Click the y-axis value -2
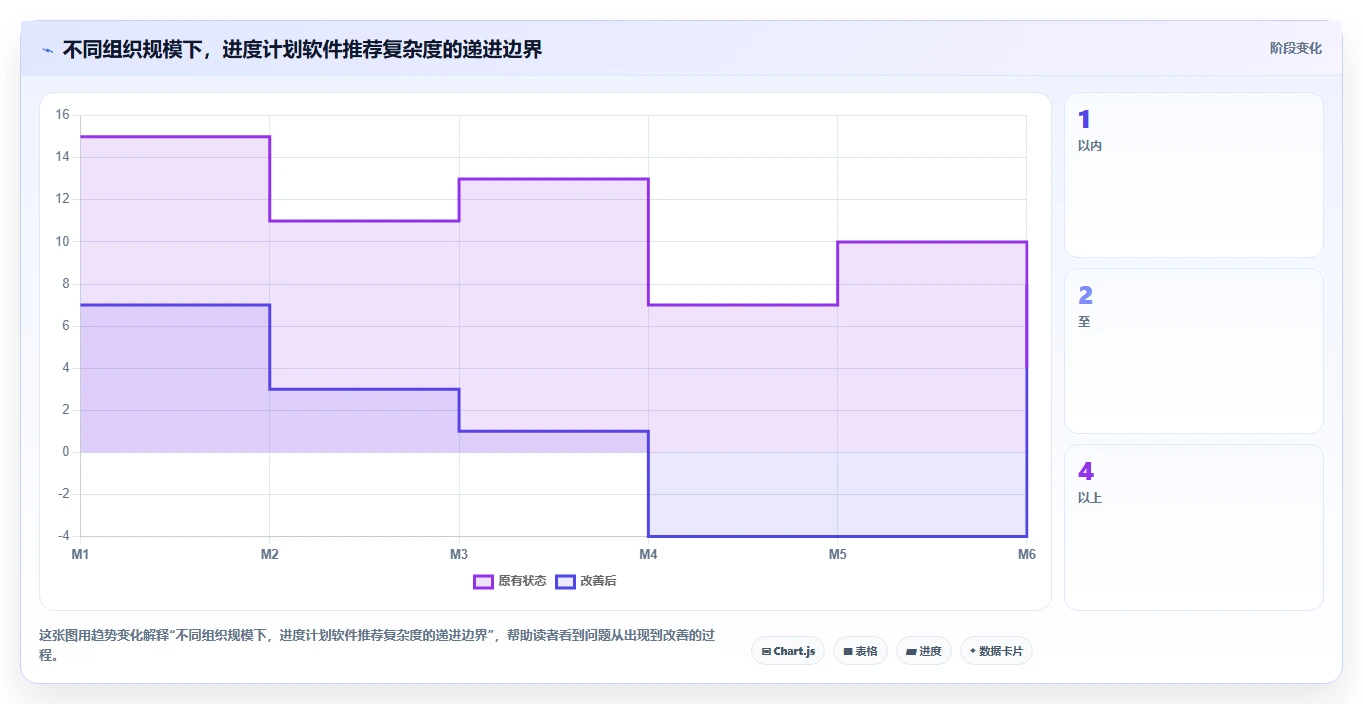Image resolution: width=1363 pixels, height=704 pixels. [x=63, y=494]
